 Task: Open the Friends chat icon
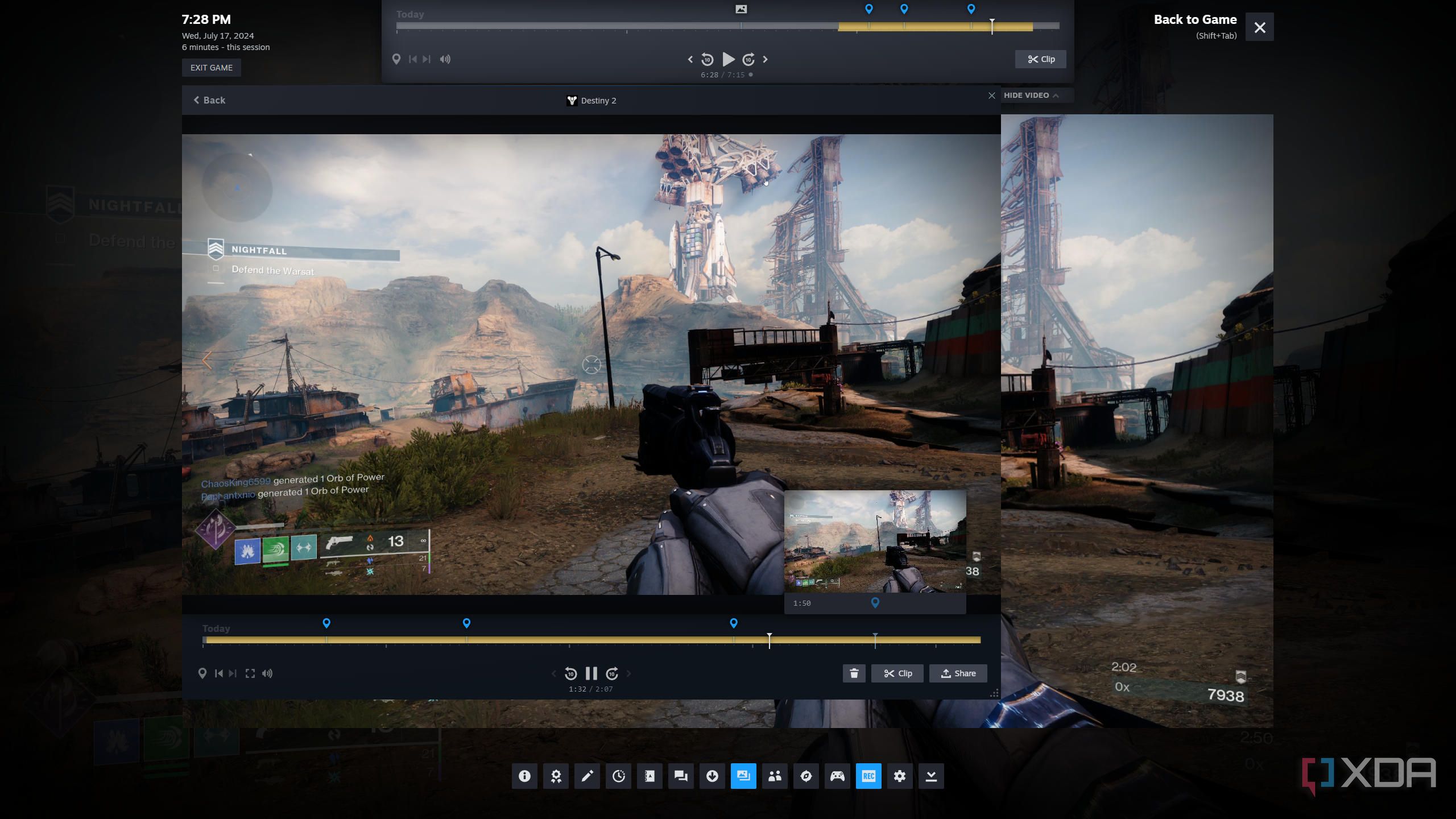681,776
